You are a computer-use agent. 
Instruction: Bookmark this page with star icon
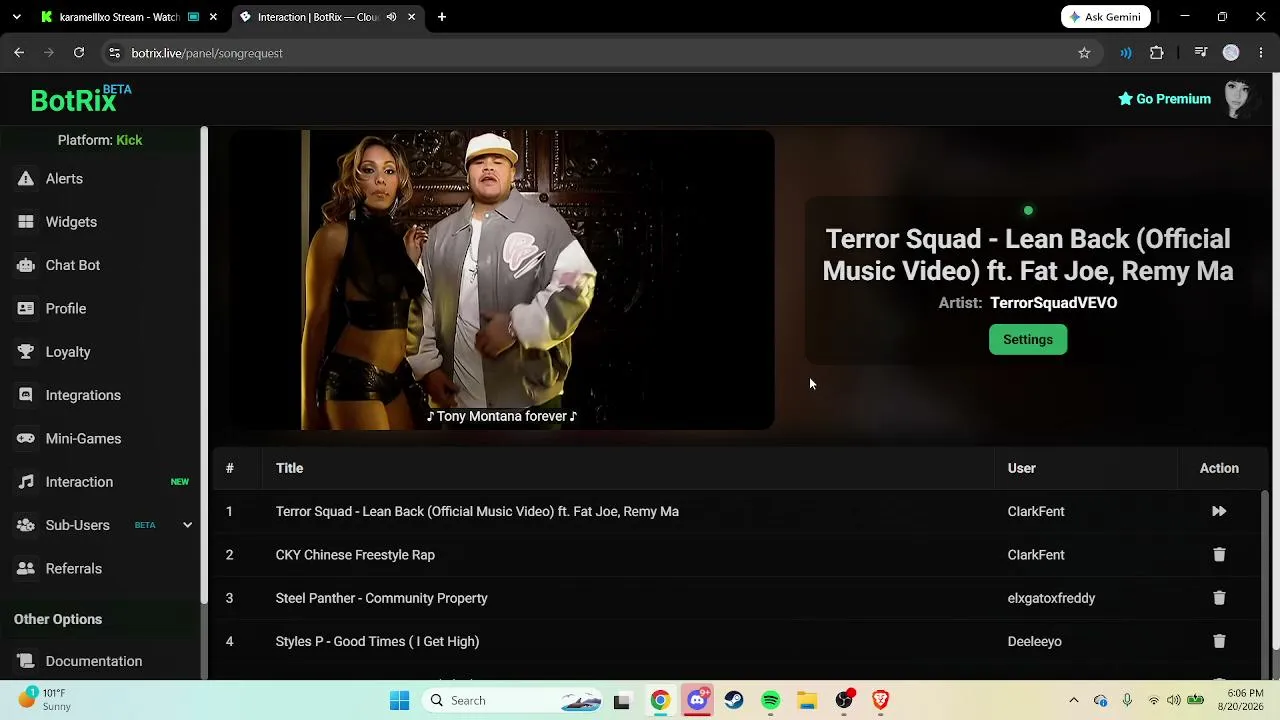pos(1084,53)
